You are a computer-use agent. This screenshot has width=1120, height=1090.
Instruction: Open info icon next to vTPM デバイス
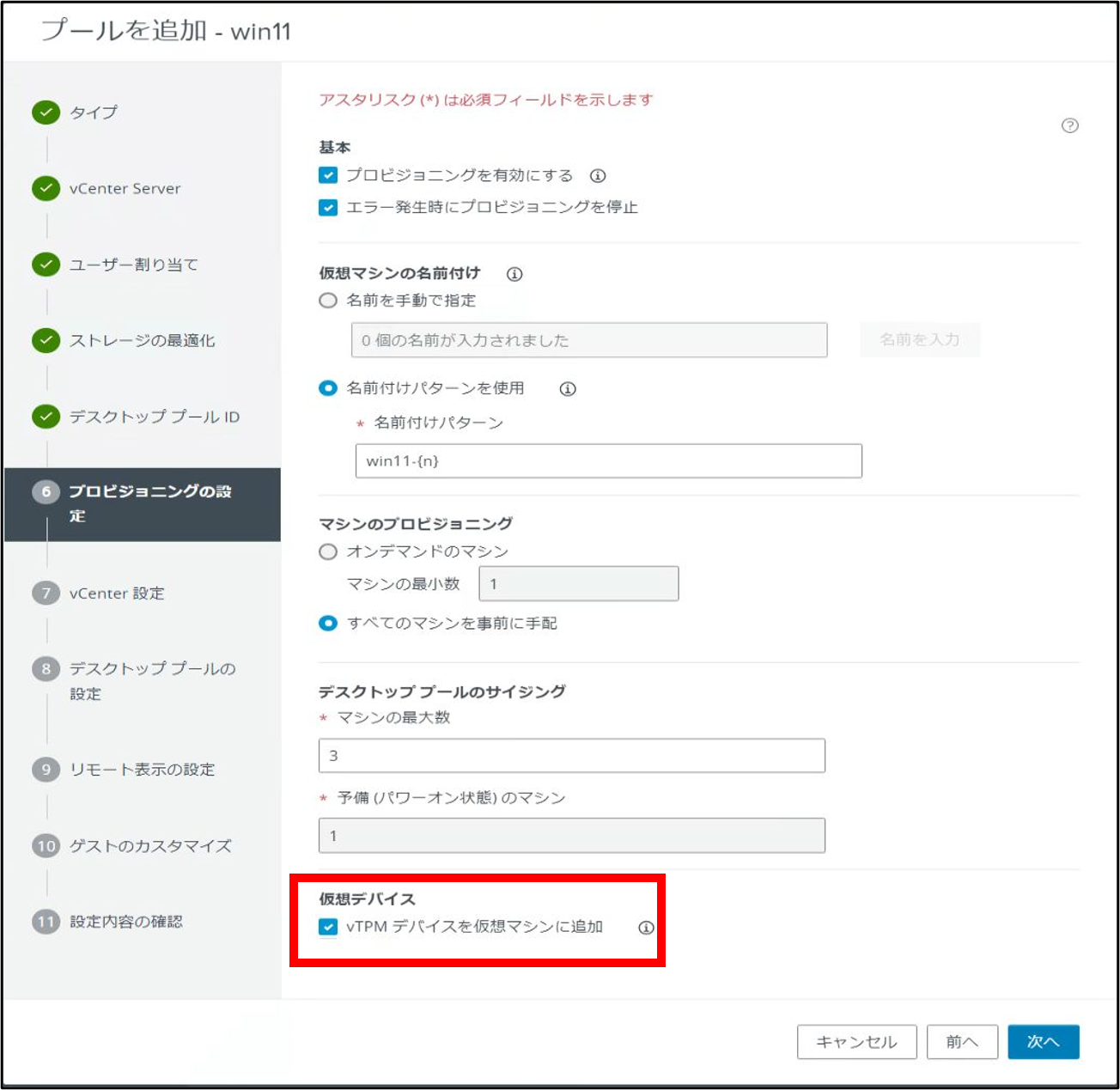646,928
